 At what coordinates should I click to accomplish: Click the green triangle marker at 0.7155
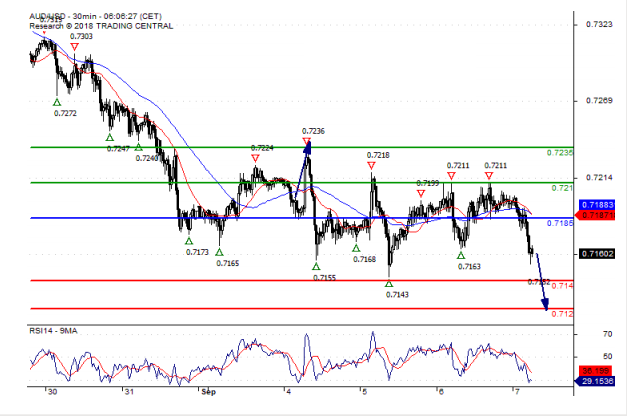click(316, 265)
